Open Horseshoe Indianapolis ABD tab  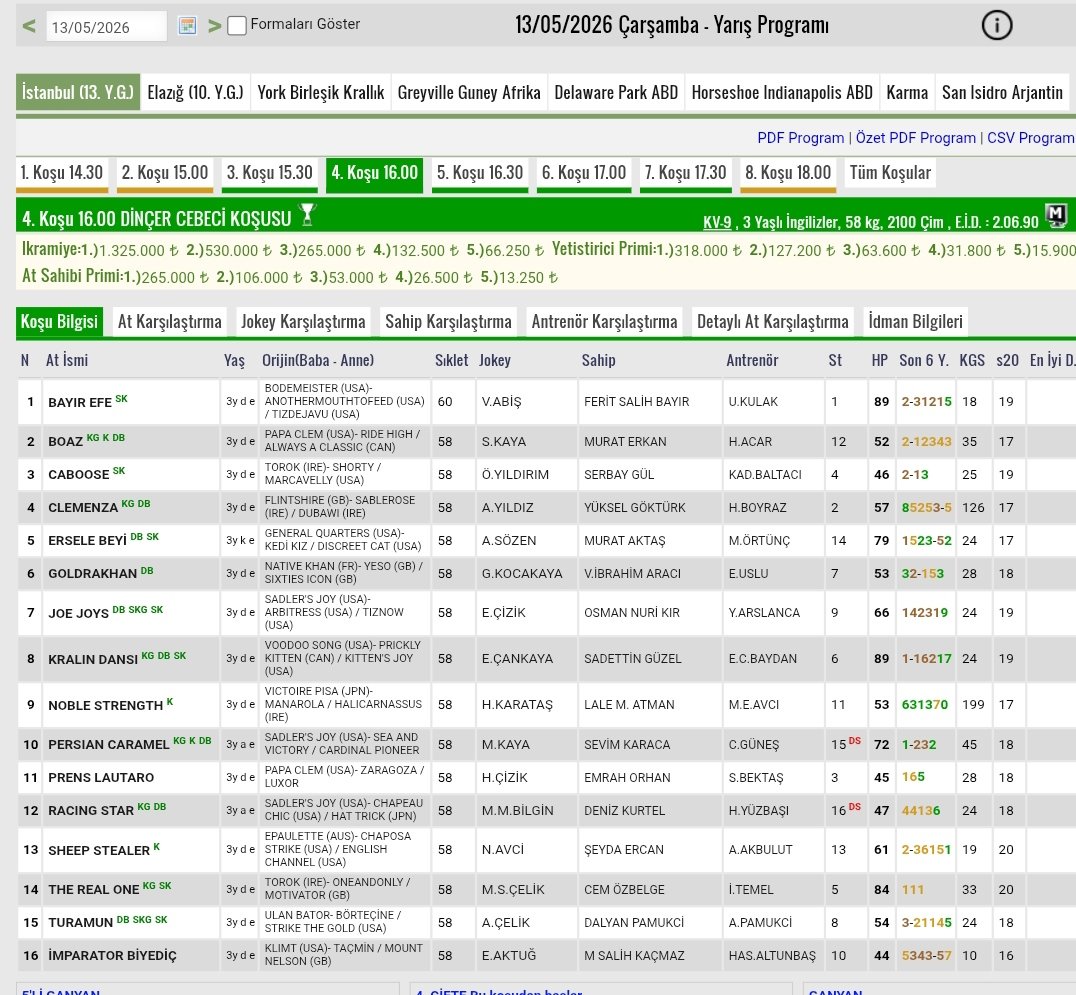[x=782, y=92]
